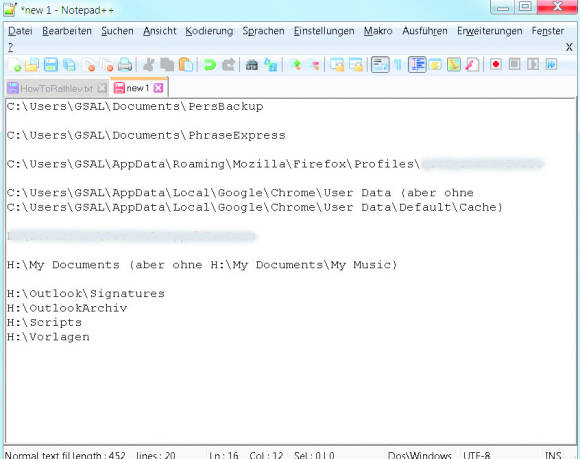Click the Play recorded macro icon
Viewport: 580px width, 459px height.
tap(533, 64)
